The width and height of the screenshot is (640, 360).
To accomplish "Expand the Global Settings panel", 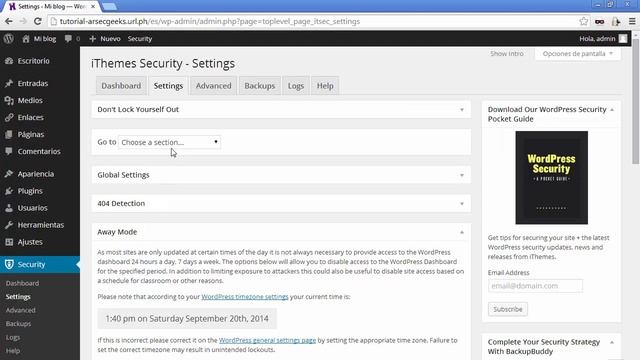I will [x=462, y=175].
